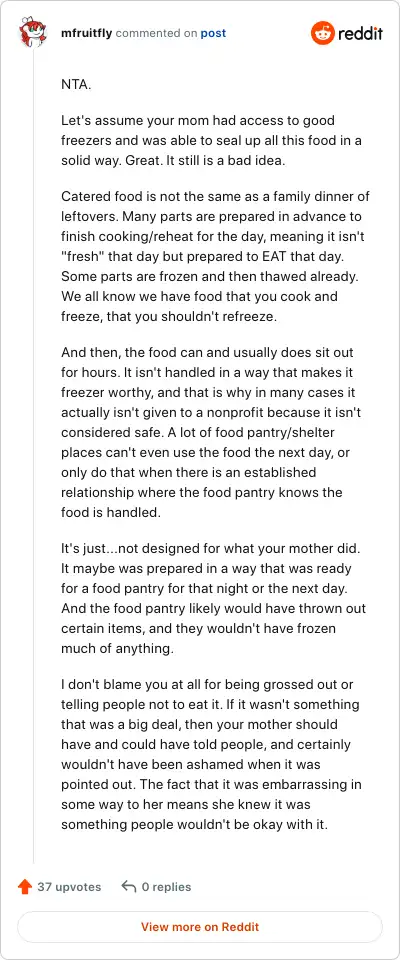Click the paragraph starting "And then, the food"
400x960 pixels.
pyautogui.click(x=214, y=433)
